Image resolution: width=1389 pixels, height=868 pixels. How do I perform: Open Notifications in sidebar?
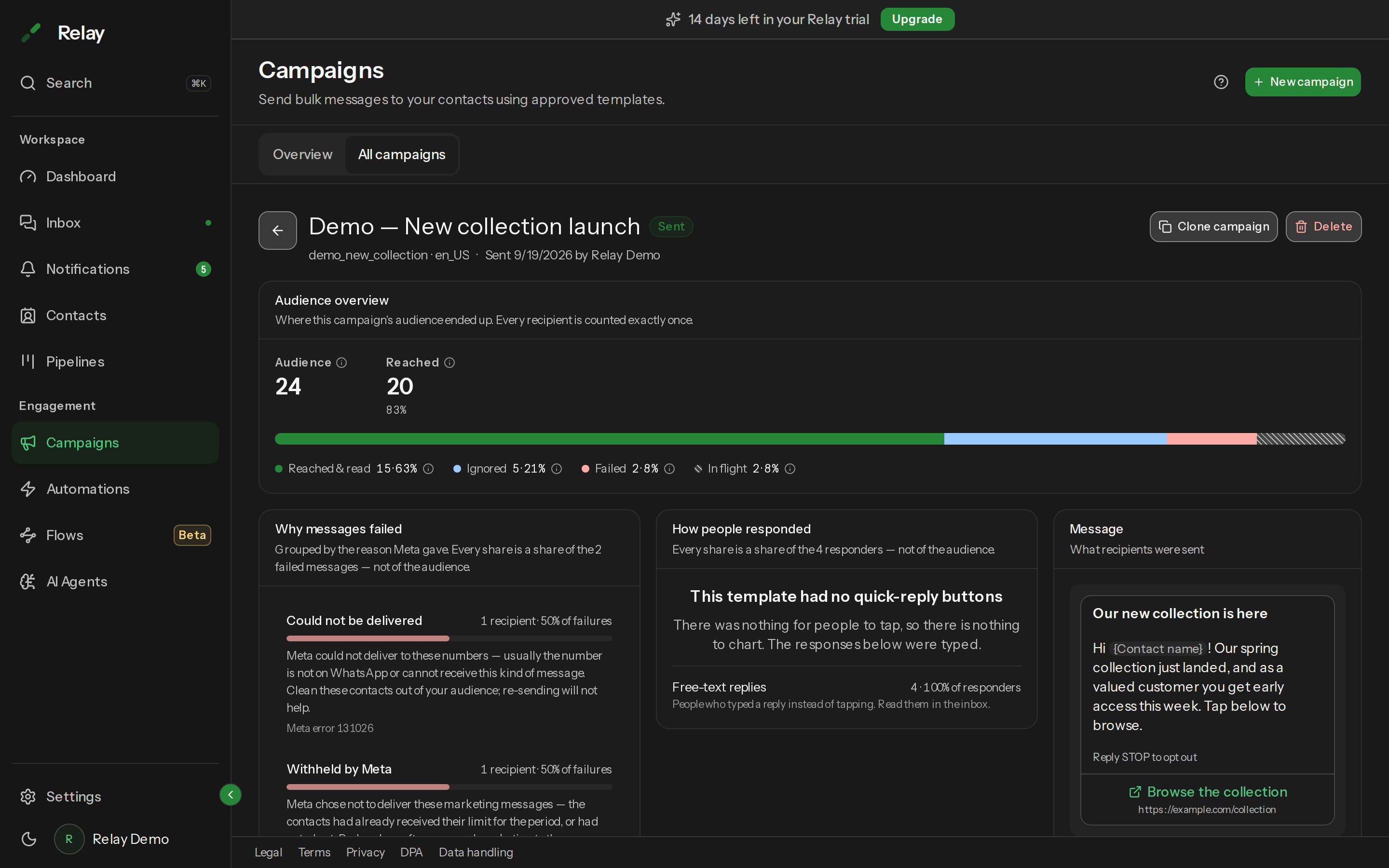click(115, 269)
